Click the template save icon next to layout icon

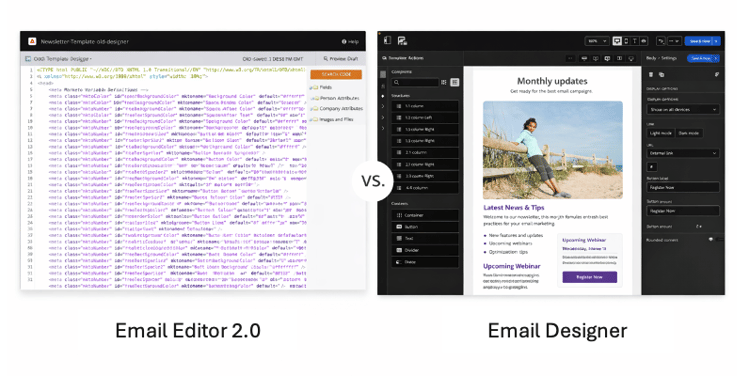pos(402,41)
